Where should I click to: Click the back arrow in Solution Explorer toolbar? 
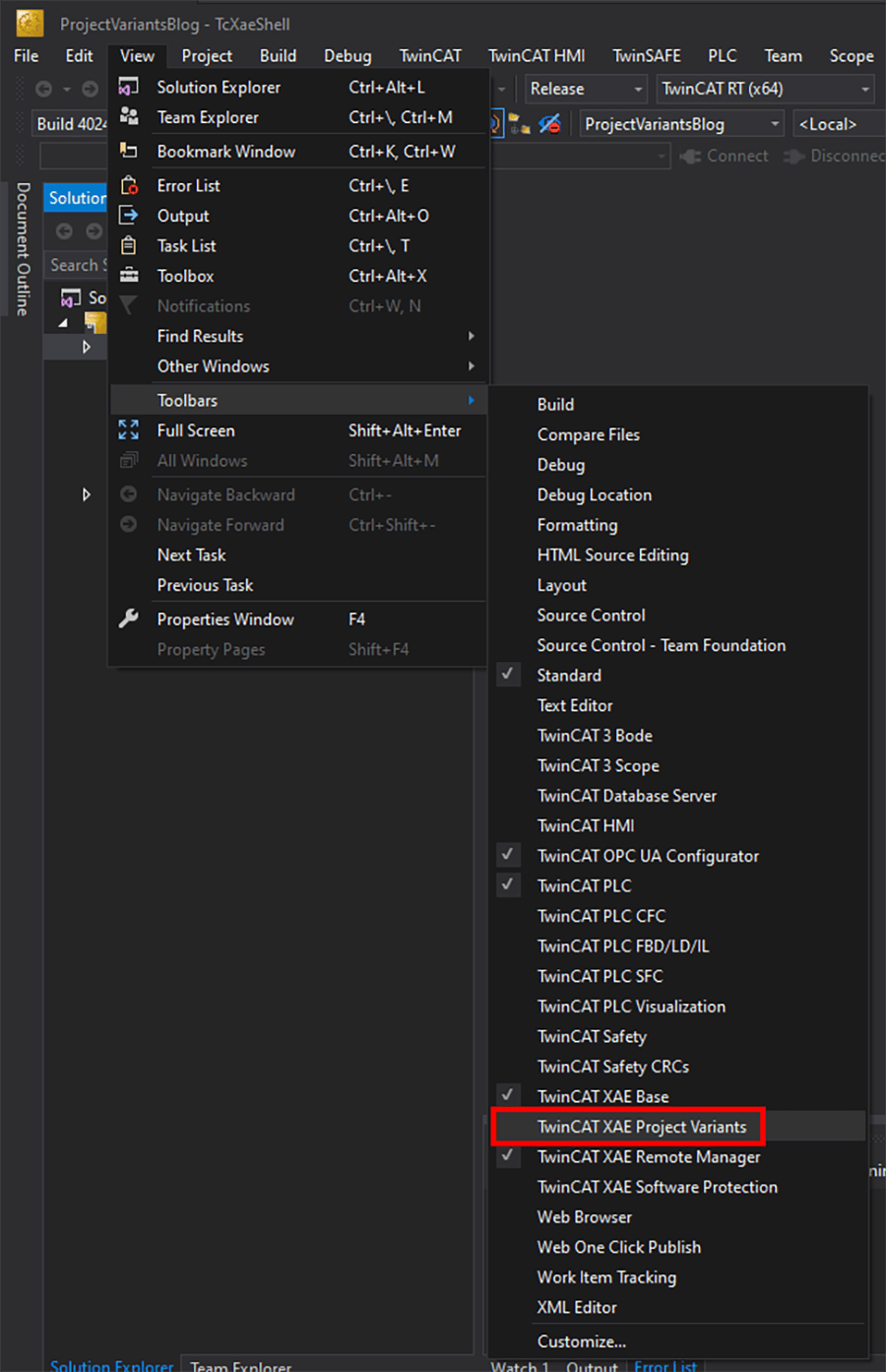click(x=64, y=230)
